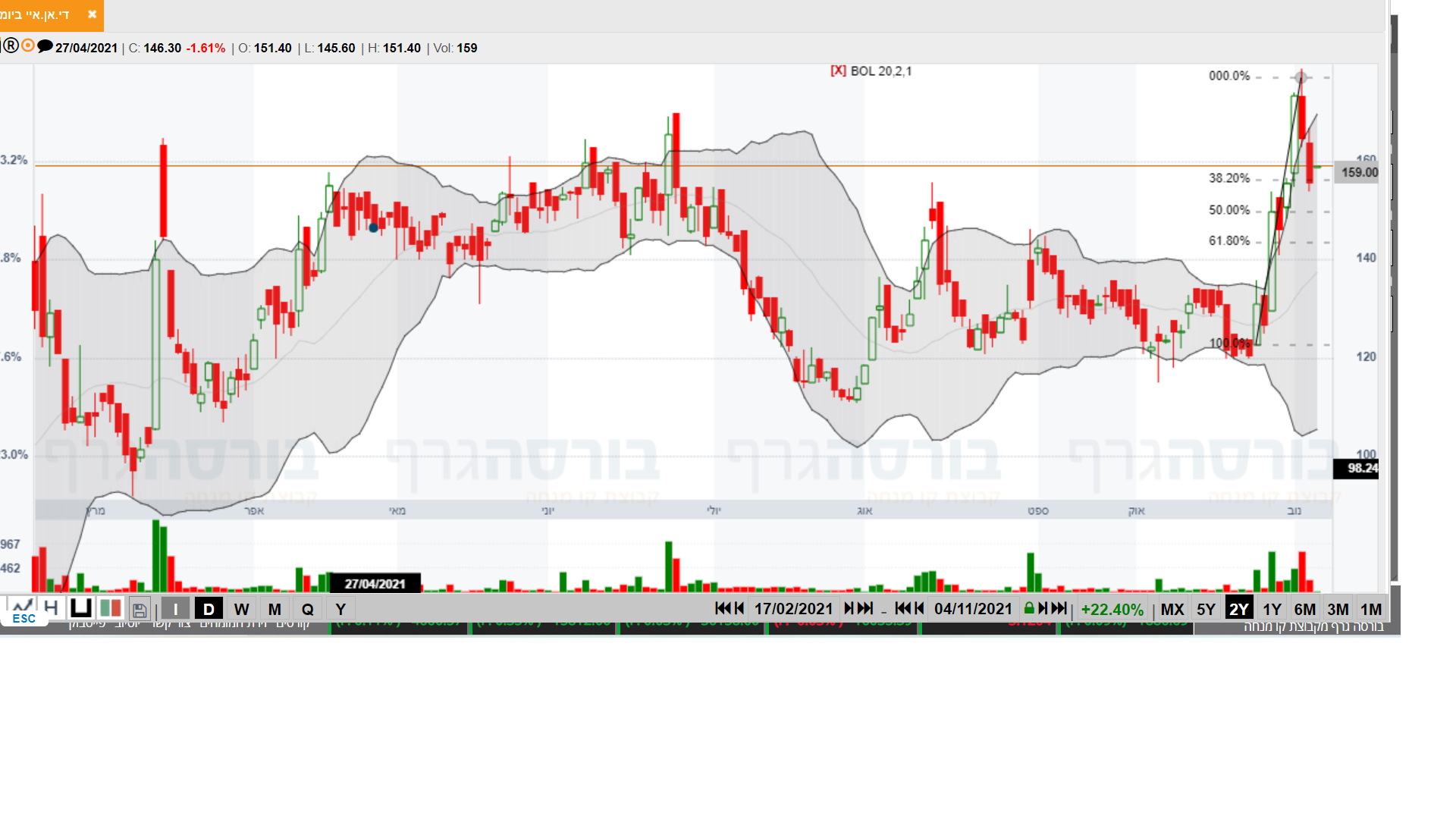Choose the monthly M interval
The height and width of the screenshot is (819, 1456).
tap(275, 609)
